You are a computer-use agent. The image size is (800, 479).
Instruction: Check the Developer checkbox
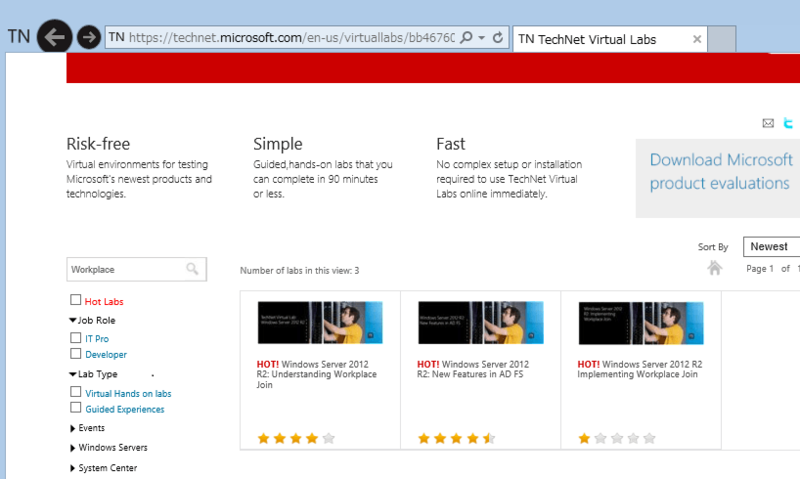(x=76, y=353)
